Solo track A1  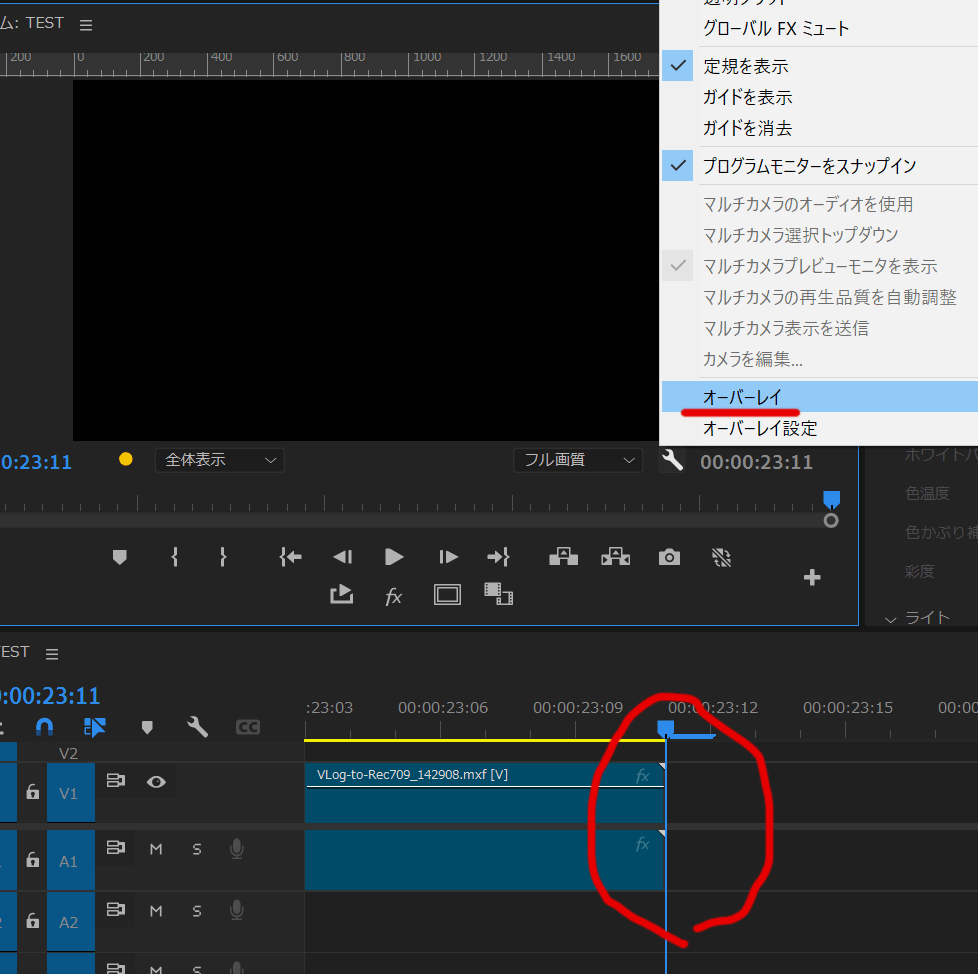[196, 849]
